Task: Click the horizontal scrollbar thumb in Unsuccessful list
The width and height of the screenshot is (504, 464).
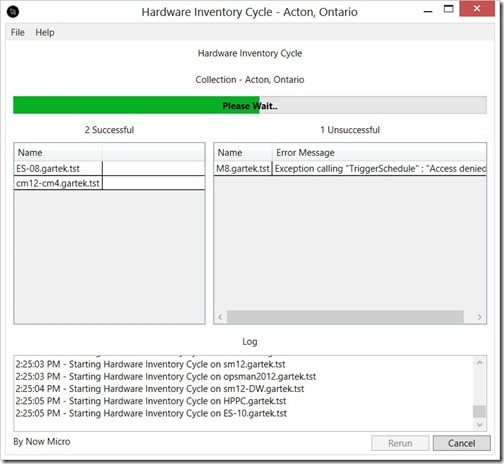Action: 345,317
